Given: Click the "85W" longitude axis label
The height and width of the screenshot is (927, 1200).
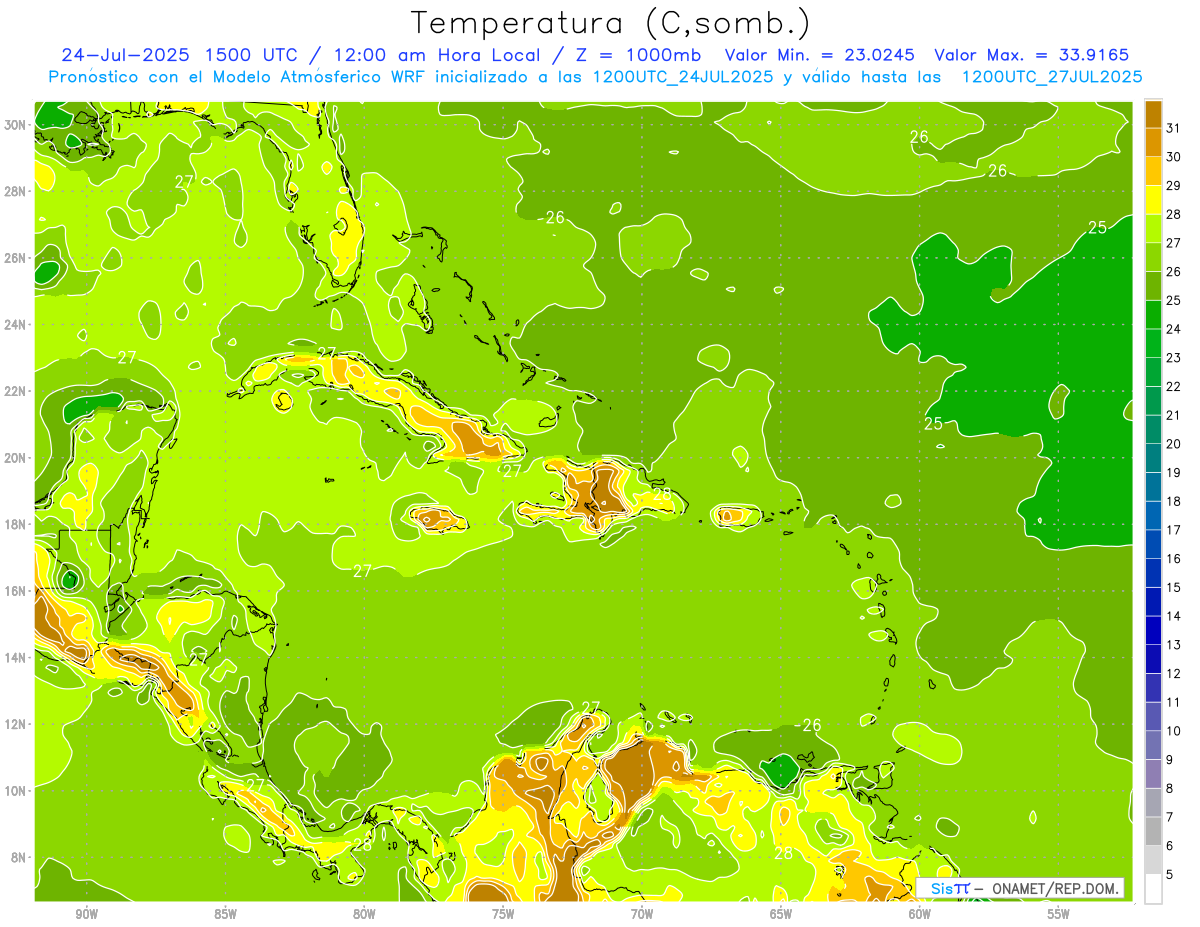Looking at the screenshot, I should pyautogui.click(x=226, y=914).
